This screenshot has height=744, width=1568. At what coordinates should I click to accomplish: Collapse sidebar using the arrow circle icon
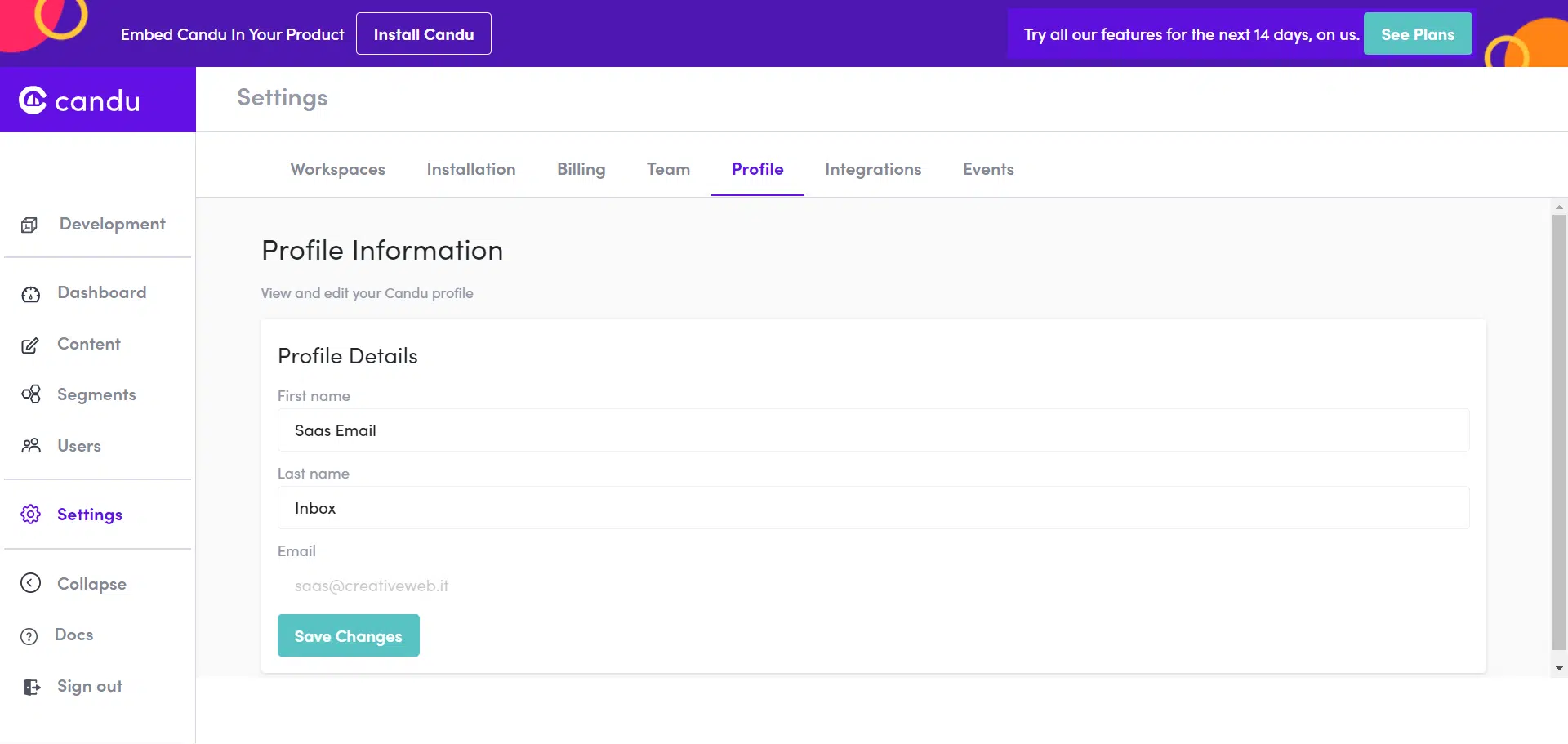point(30,583)
